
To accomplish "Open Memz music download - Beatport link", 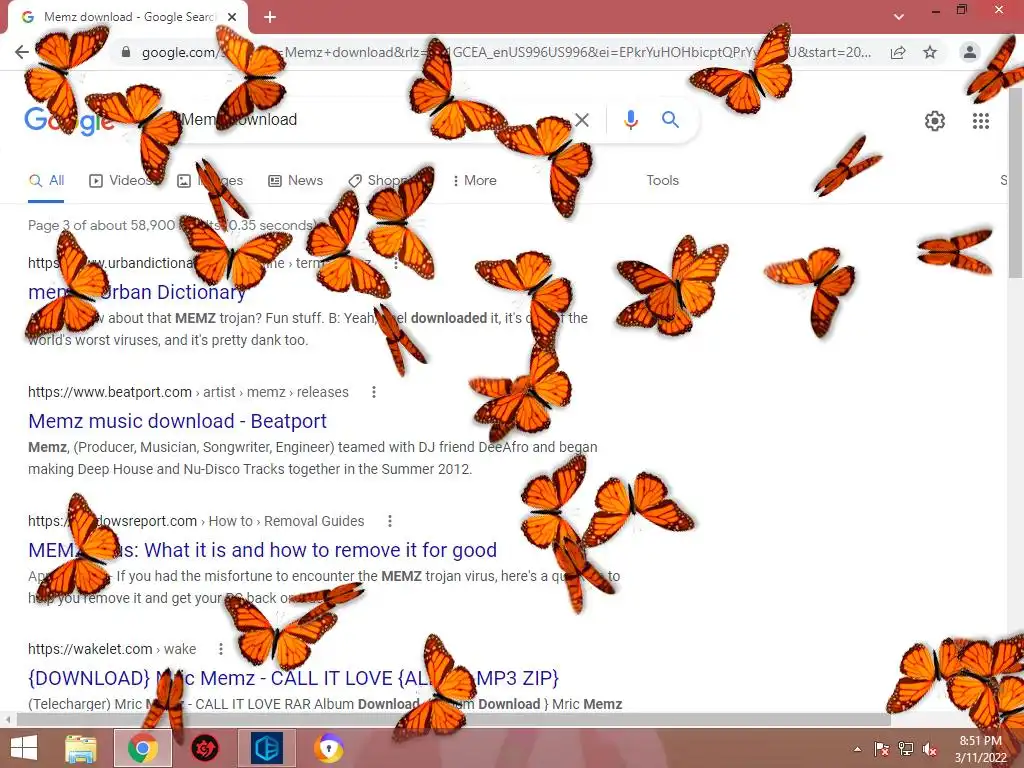I will (177, 421).
